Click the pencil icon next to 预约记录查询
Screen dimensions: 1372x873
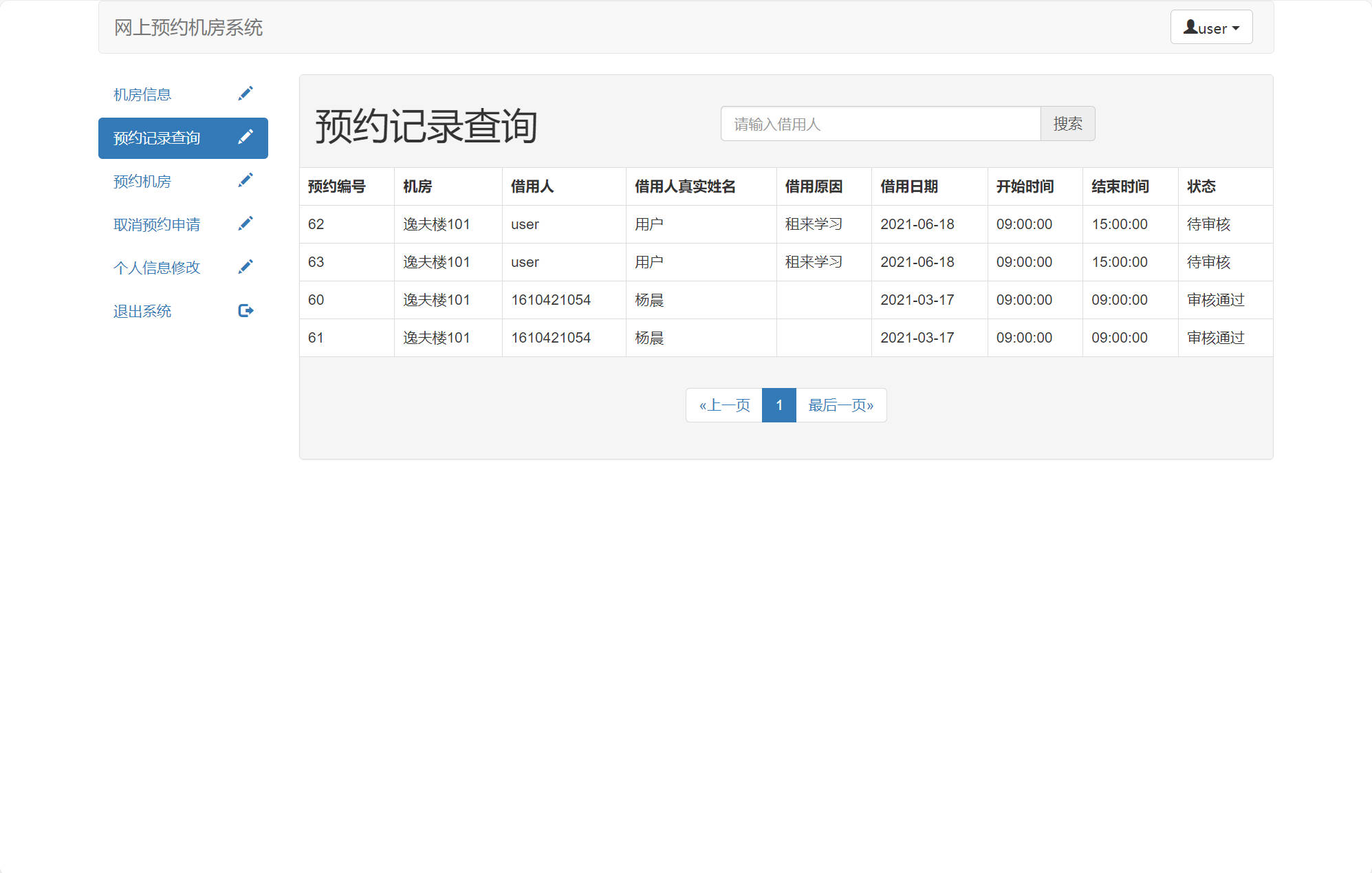pyautogui.click(x=246, y=138)
